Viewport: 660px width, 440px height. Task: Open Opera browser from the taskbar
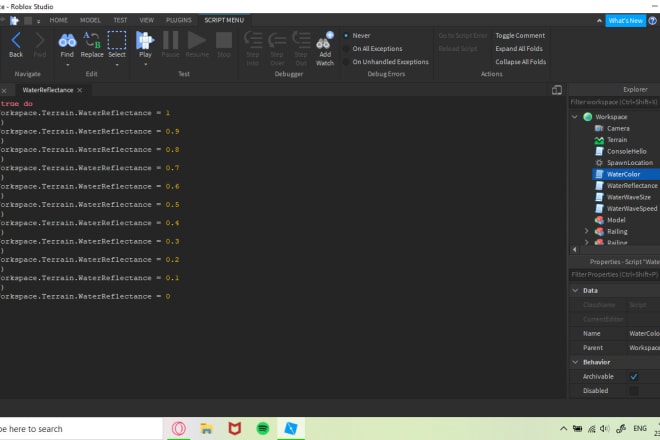pyautogui.click(x=178, y=429)
